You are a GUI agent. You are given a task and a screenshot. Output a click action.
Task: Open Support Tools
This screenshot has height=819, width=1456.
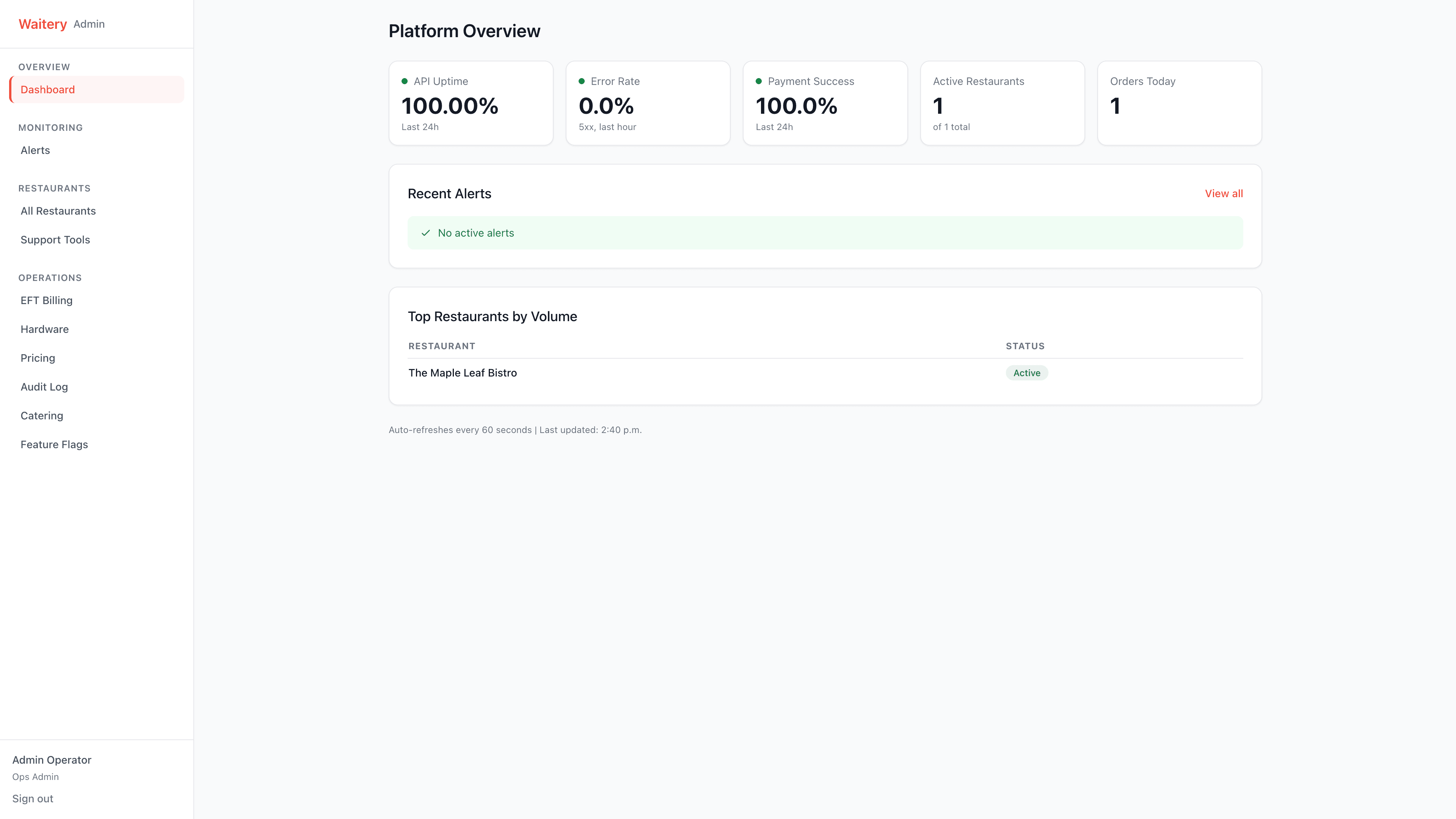coord(97,240)
